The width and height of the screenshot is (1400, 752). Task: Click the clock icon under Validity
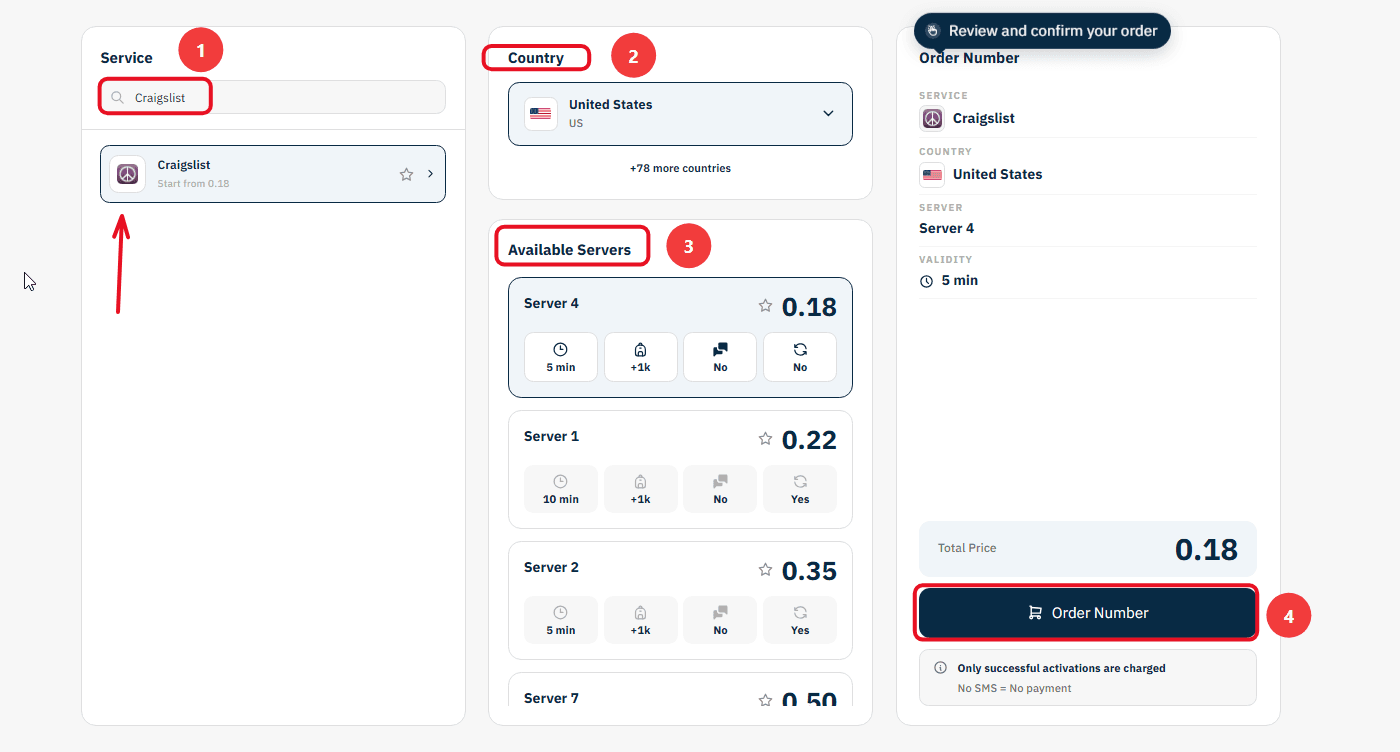[926, 281]
